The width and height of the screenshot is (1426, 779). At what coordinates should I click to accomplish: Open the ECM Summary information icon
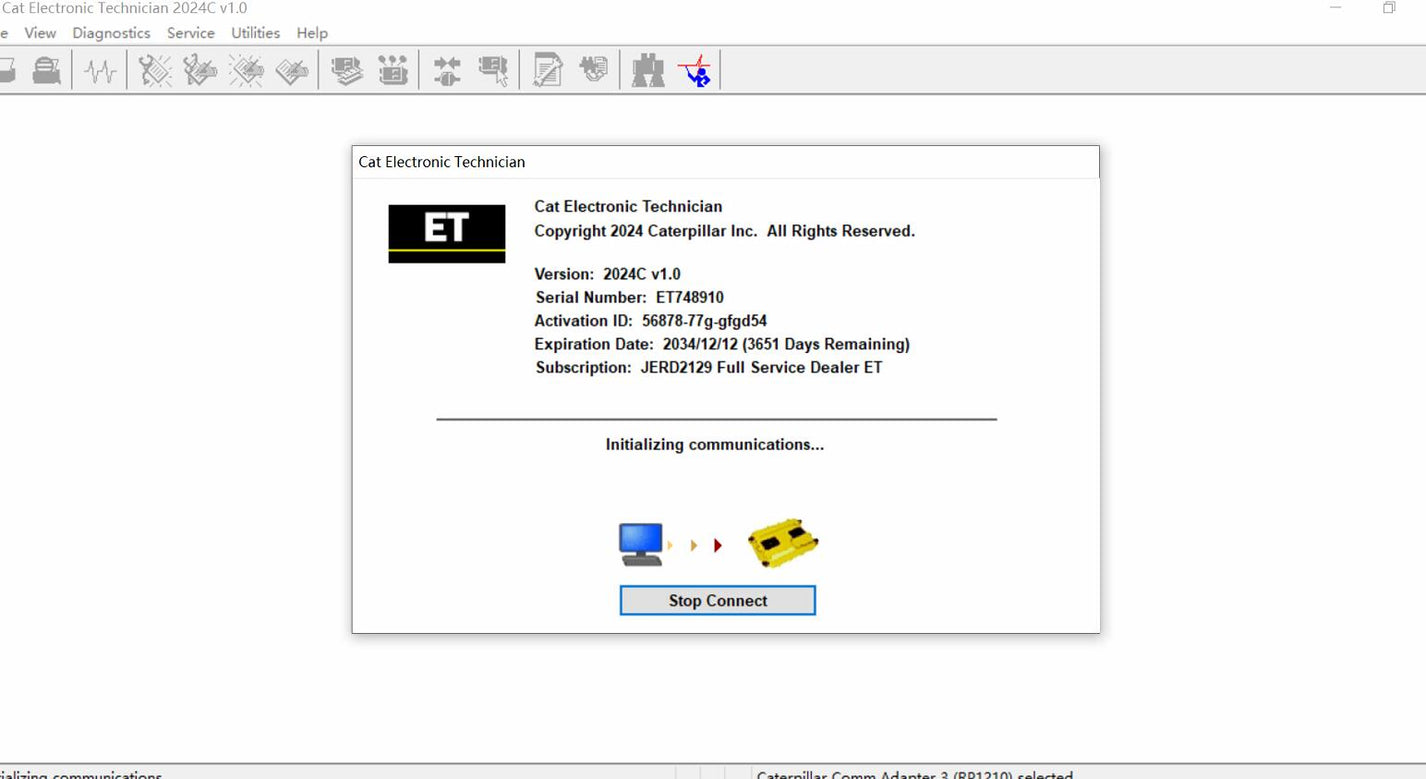pyautogui.click(x=345, y=69)
